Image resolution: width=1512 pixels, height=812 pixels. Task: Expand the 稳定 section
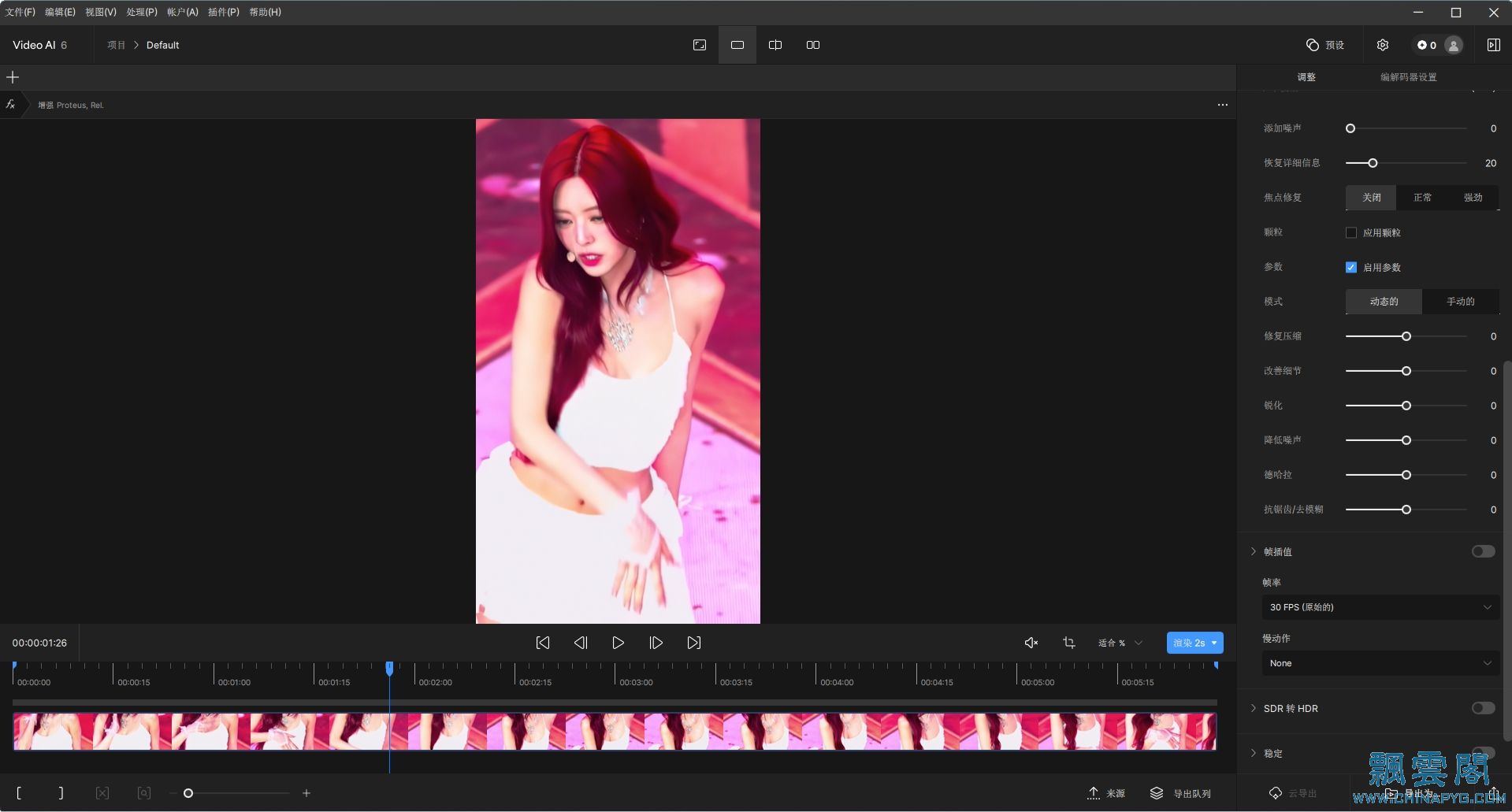tap(1254, 753)
